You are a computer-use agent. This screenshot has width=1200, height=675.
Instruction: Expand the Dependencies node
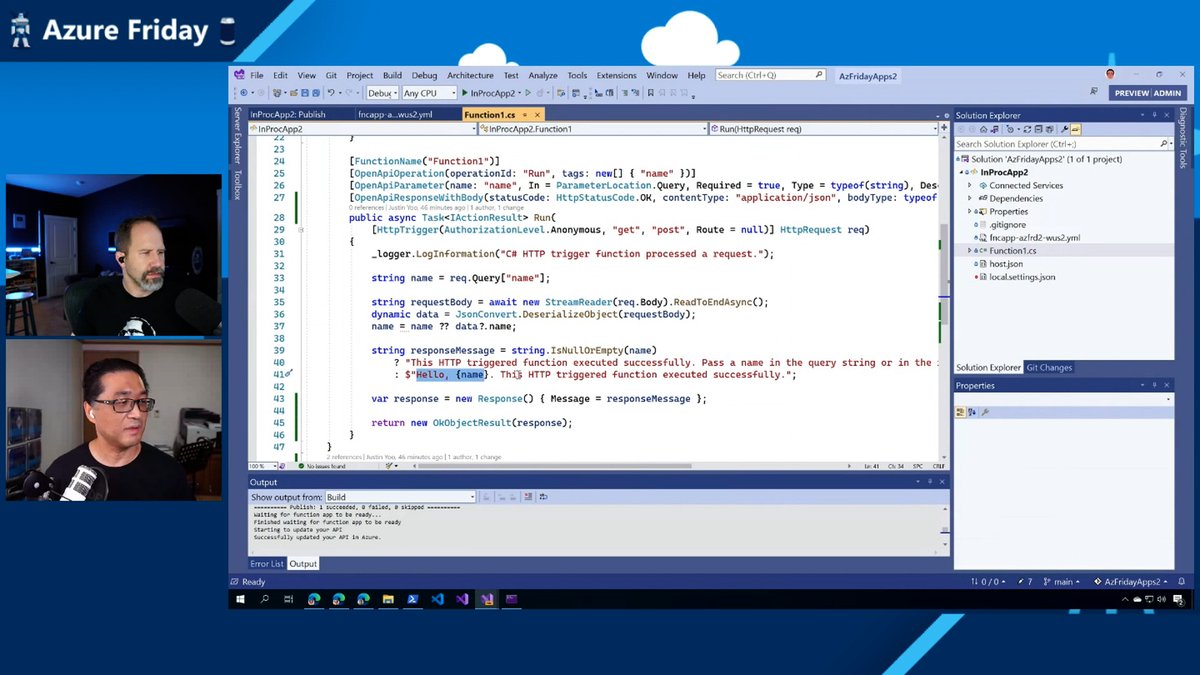[x=970, y=199]
